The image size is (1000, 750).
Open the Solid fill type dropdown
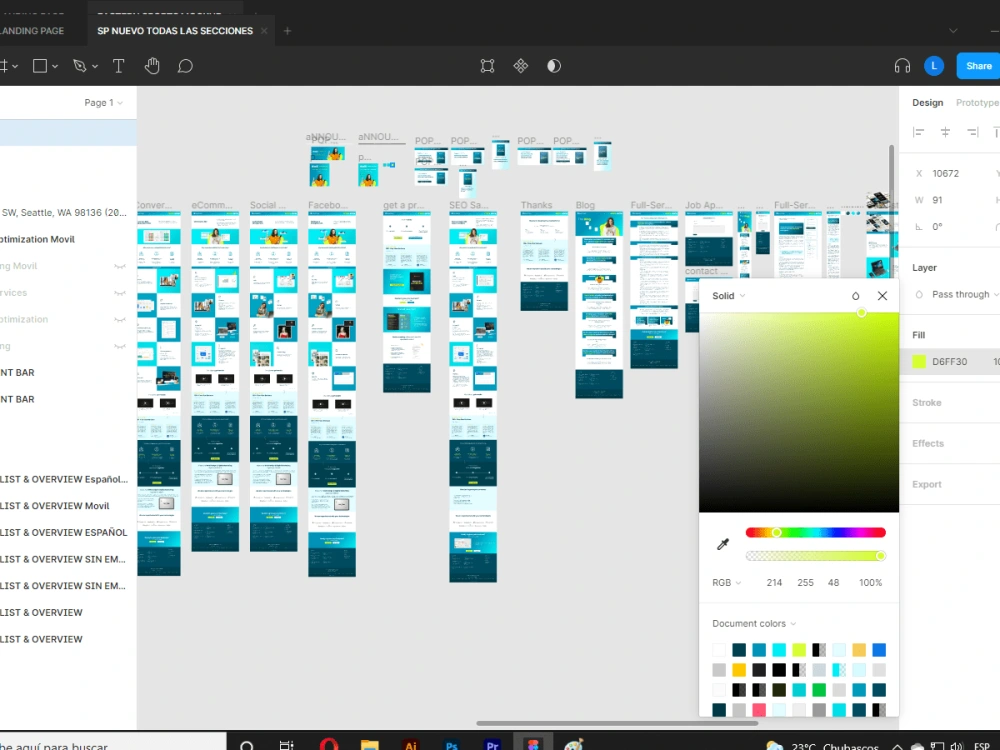click(x=728, y=296)
